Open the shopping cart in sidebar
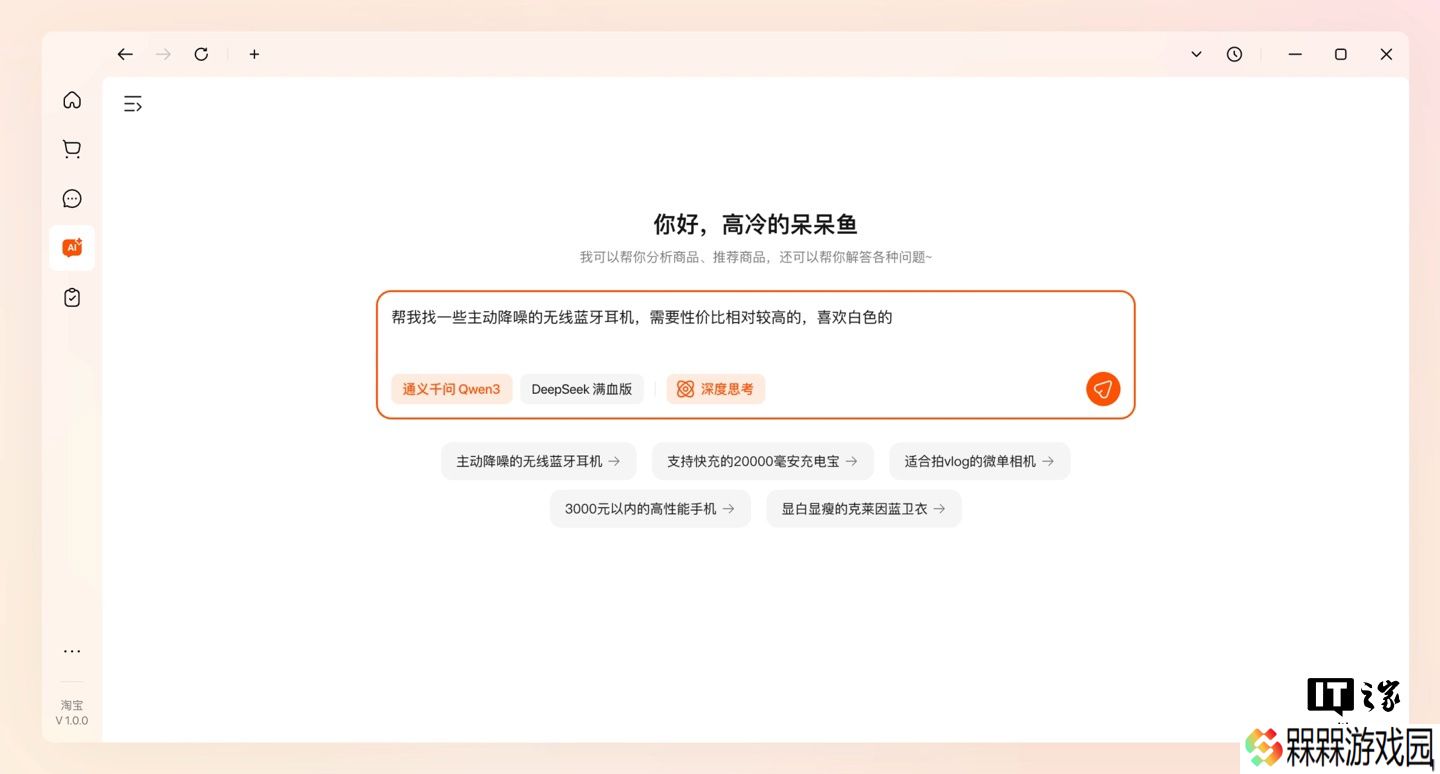Image resolution: width=1440 pixels, height=774 pixels. 72,149
